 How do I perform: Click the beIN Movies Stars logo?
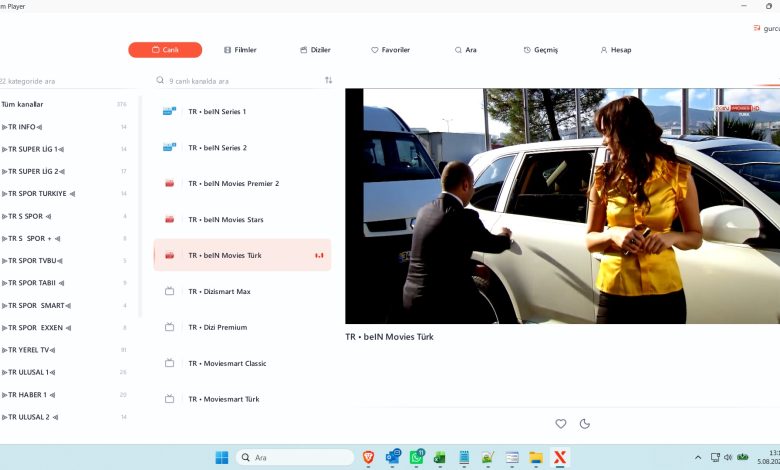tap(170, 219)
